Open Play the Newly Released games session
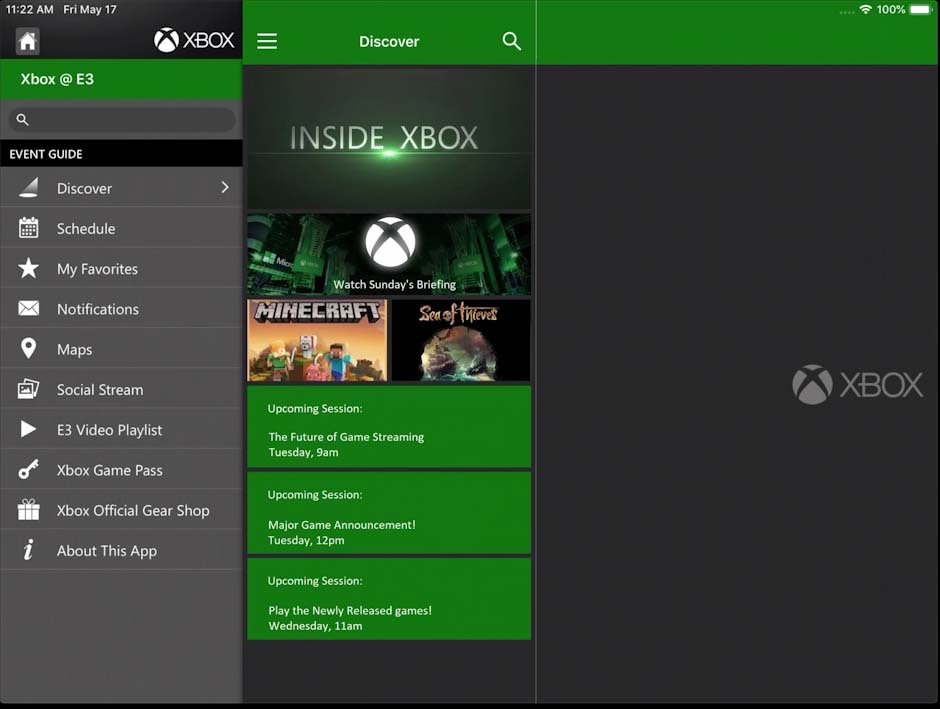This screenshot has width=940, height=709. tap(389, 599)
